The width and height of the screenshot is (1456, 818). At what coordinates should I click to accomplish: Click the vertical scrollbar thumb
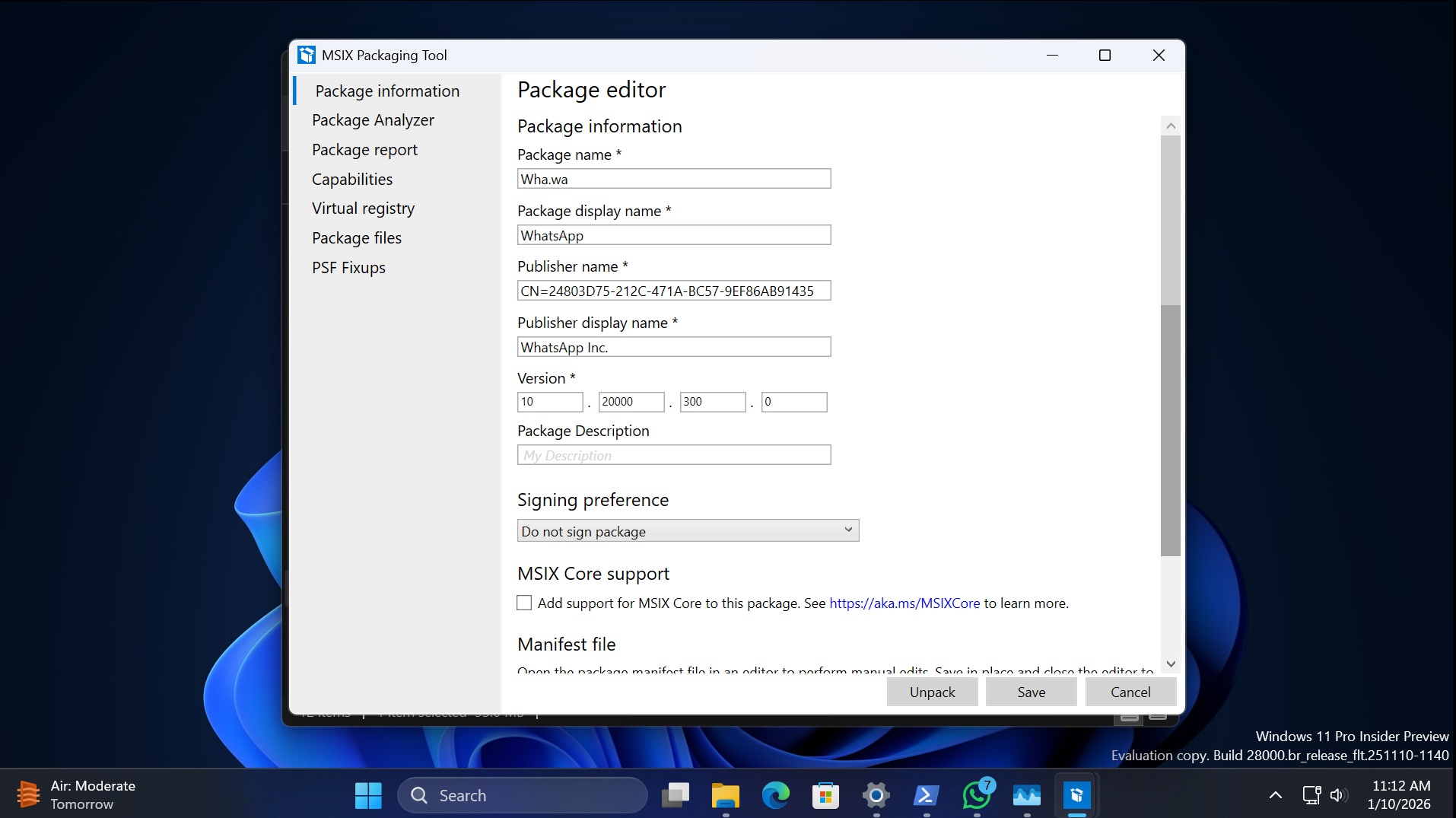pos(1171,430)
